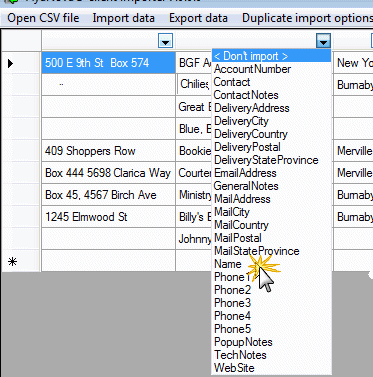Select the current row arrow header
This screenshot has height=377, width=373.
coord(21,63)
